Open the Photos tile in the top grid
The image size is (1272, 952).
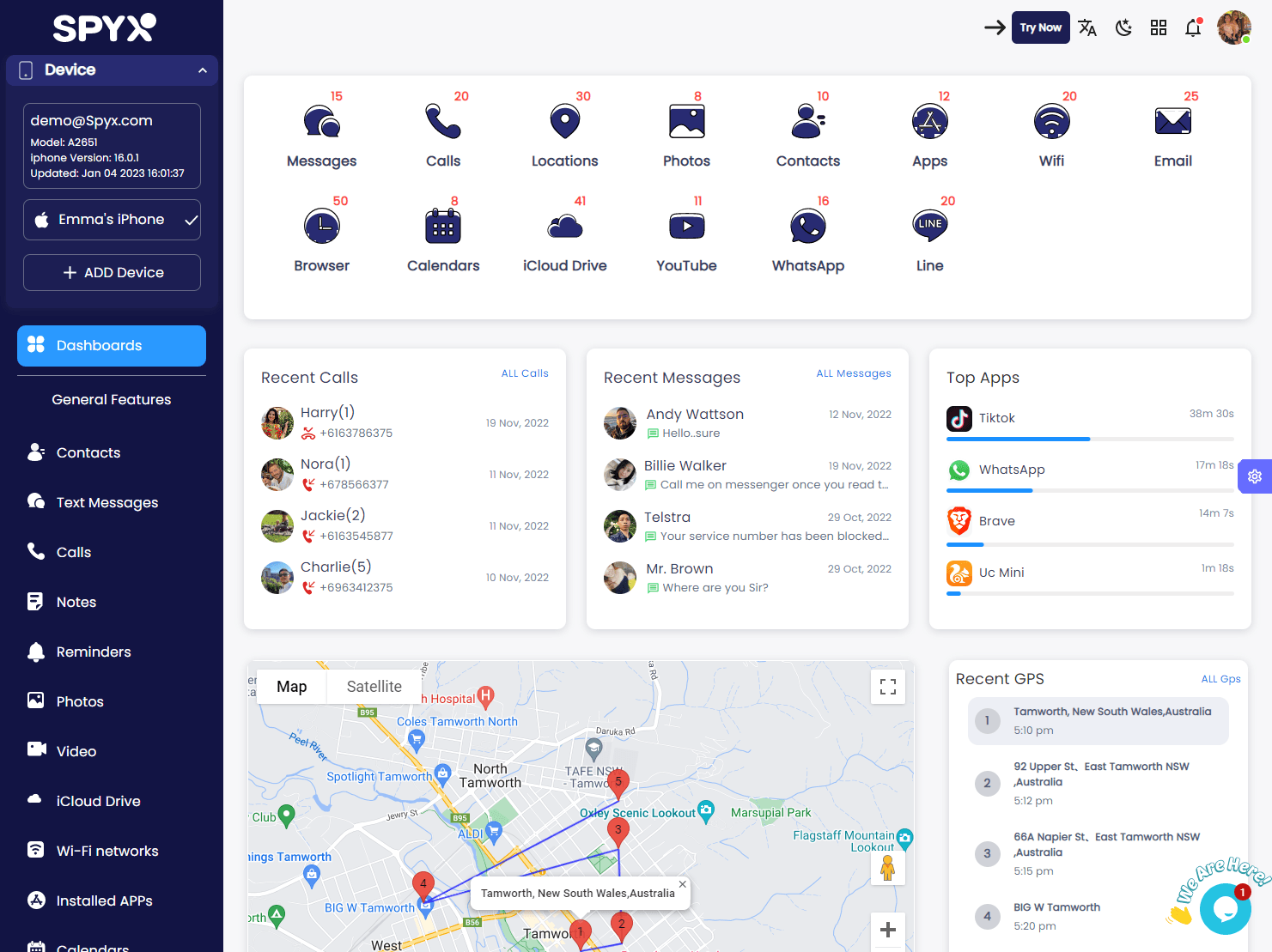point(686,122)
